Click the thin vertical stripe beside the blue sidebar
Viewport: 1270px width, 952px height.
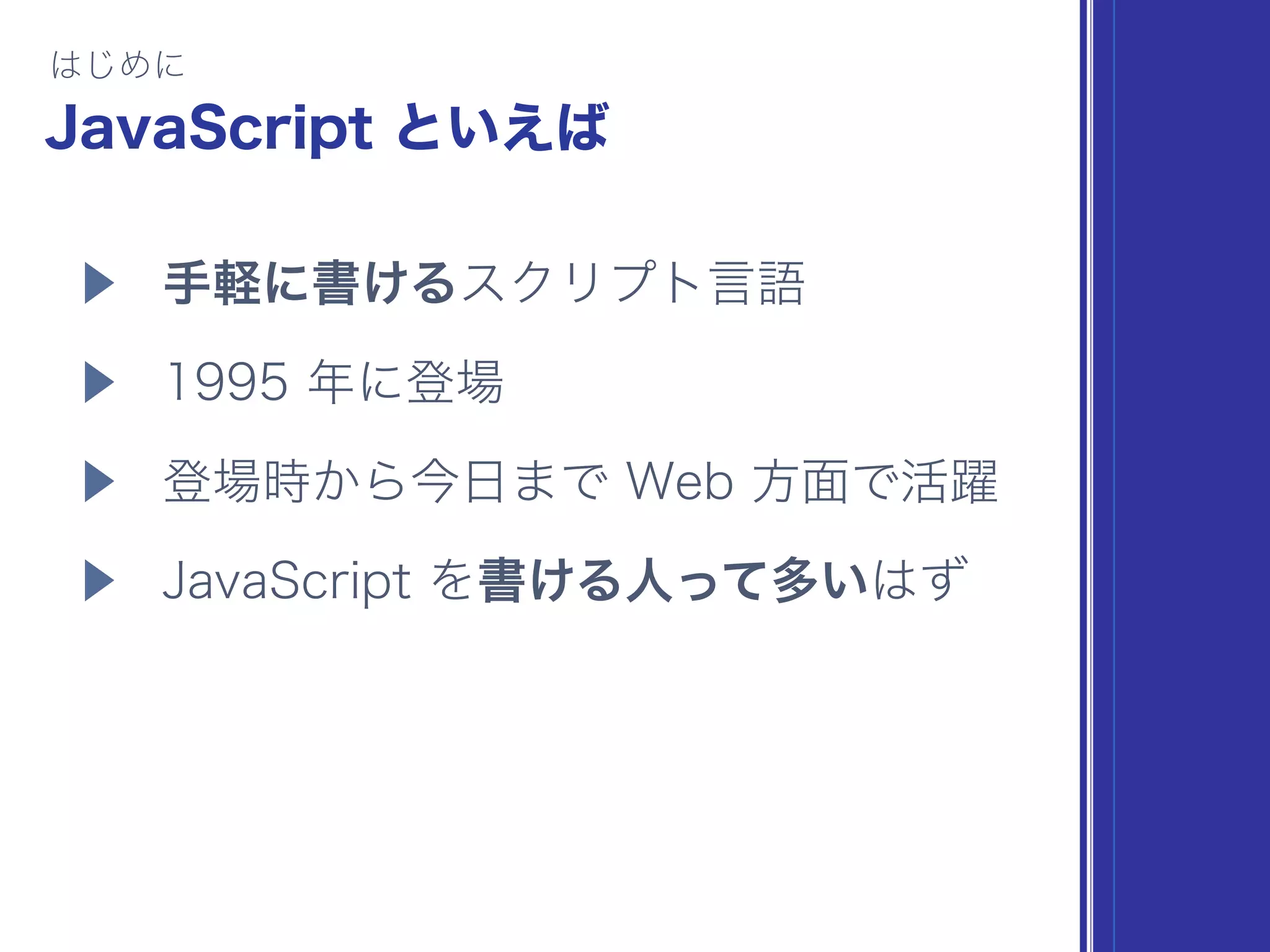point(1086,476)
